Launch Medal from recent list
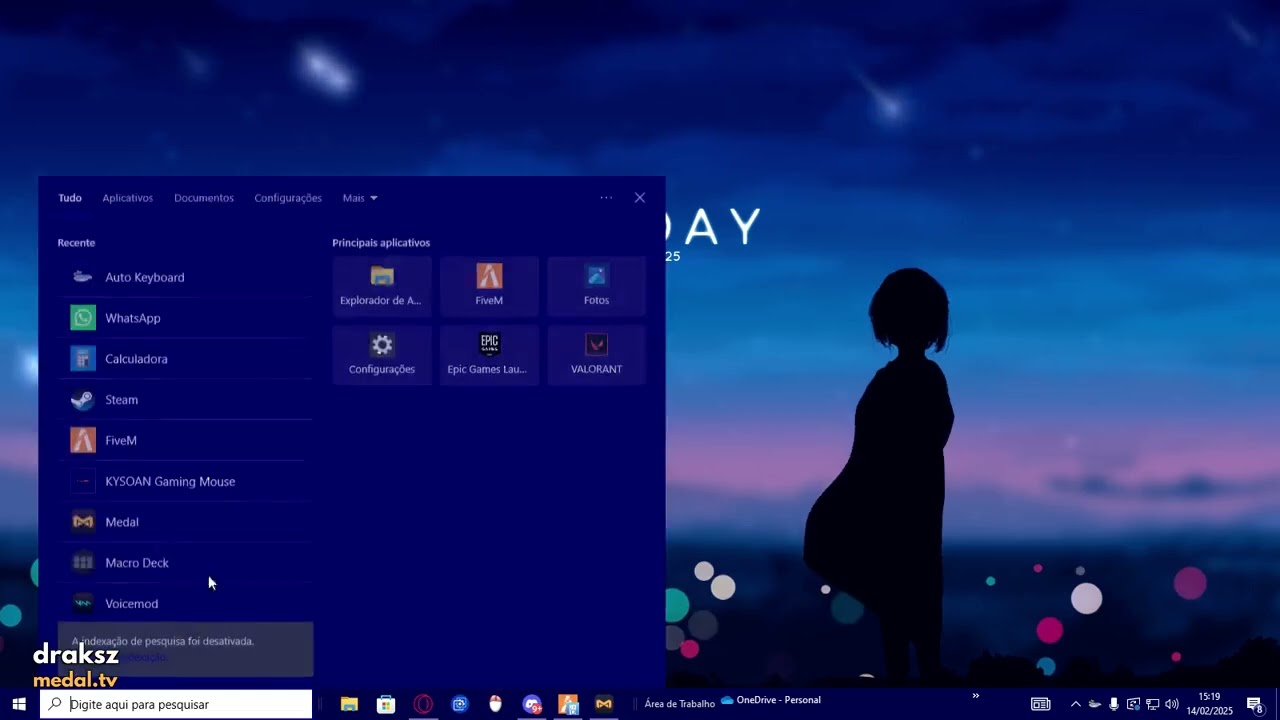Image resolution: width=1280 pixels, height=720 pixels. (x=185, y=522)
